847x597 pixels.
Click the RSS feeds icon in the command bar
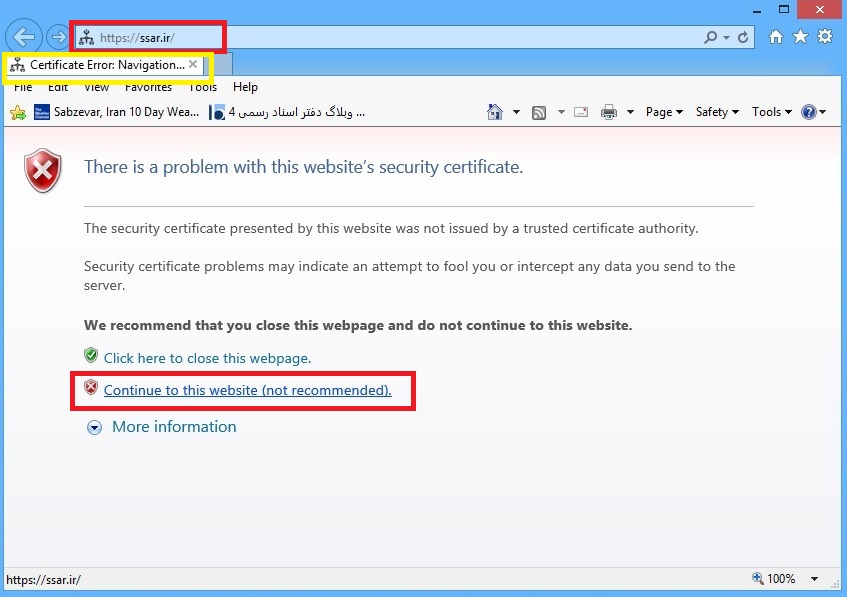[539, 112]
